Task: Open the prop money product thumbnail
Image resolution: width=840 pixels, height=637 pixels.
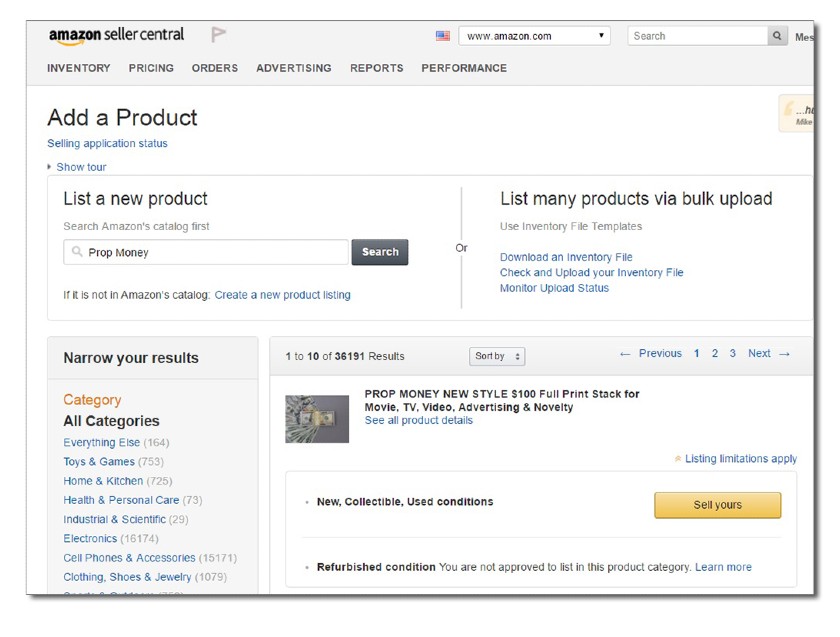Action: 317,419
